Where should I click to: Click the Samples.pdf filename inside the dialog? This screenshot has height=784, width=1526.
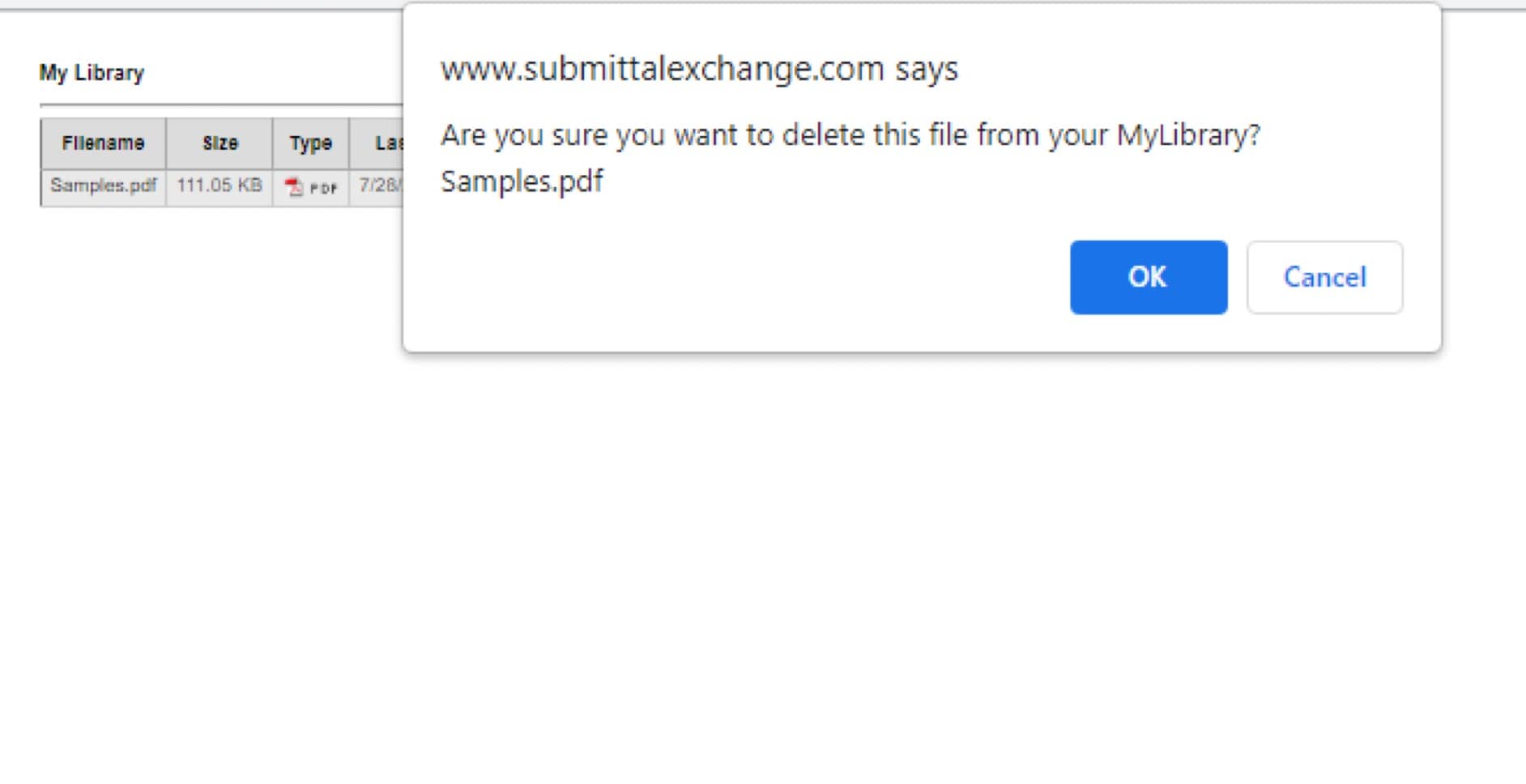coord(522,181)
